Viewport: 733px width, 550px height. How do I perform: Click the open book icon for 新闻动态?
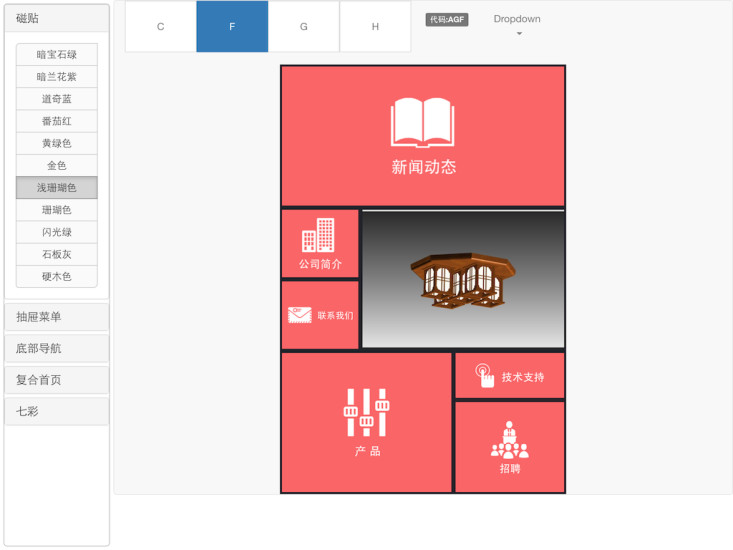pyautogui.click(x=422, y=123)
